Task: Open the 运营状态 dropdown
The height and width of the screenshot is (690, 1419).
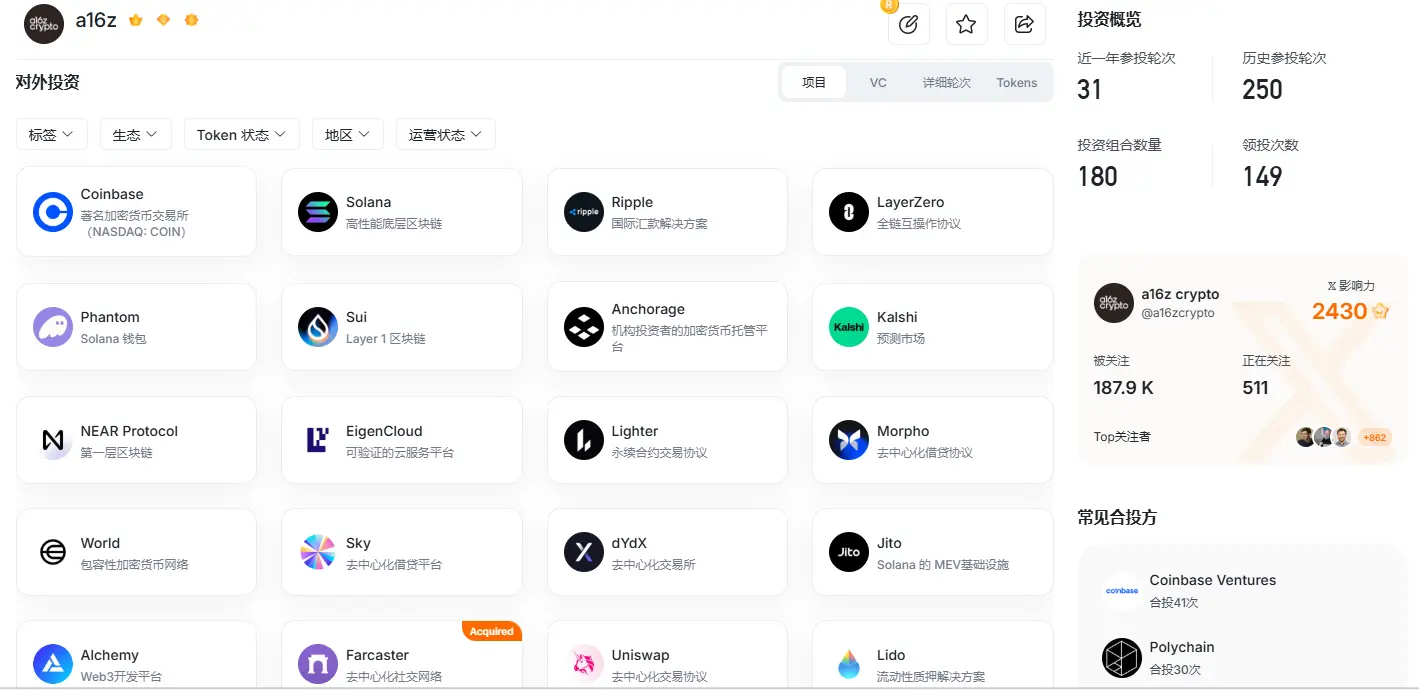Action: pos(445,133)
